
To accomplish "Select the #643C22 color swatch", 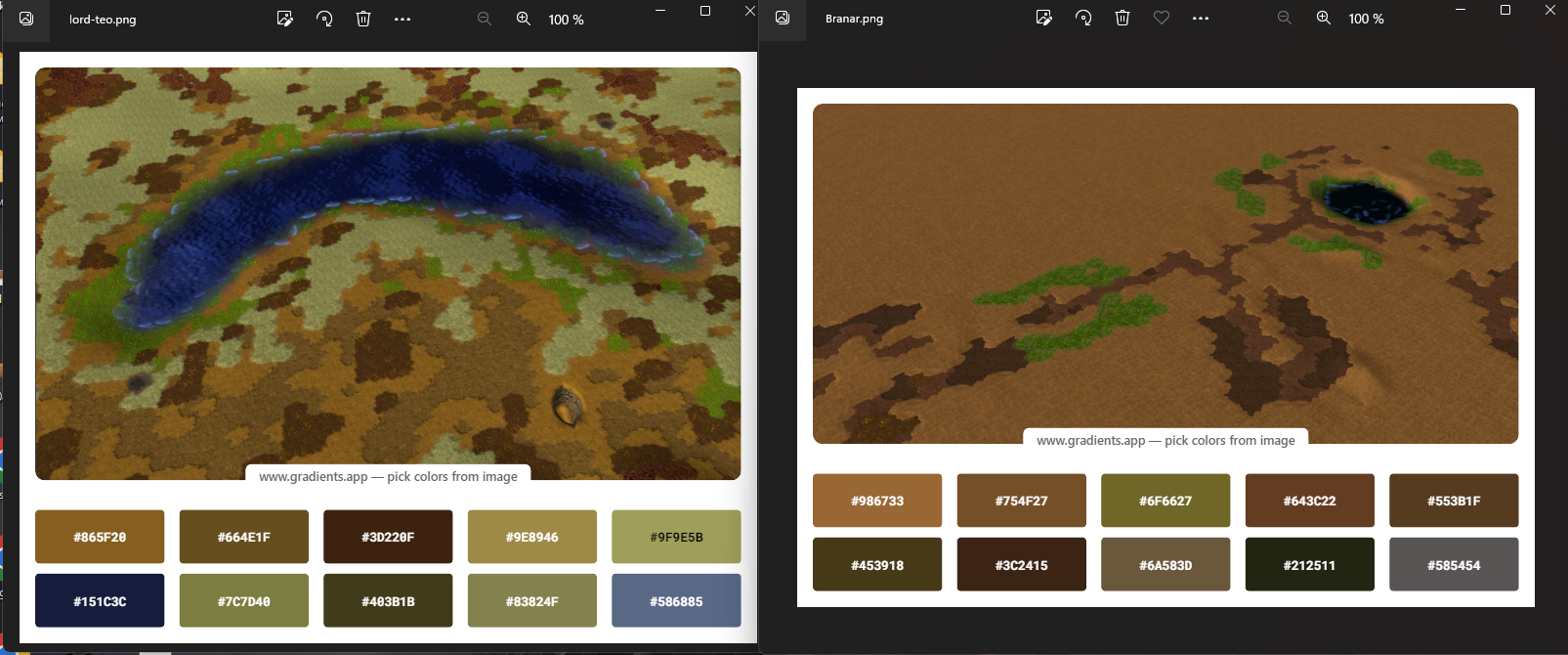I will [x=1310, y=501].
